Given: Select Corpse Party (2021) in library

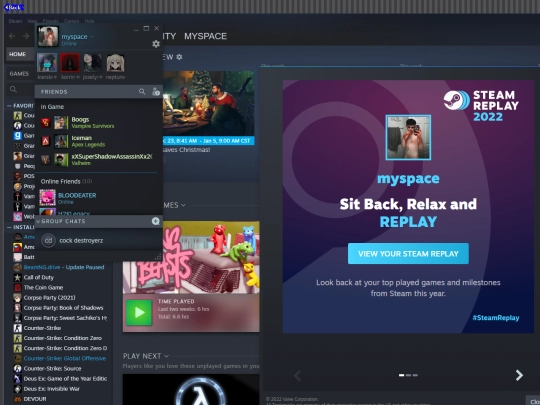Looking at the screenshot, I should pyautogui.click(x=49, y=298).
